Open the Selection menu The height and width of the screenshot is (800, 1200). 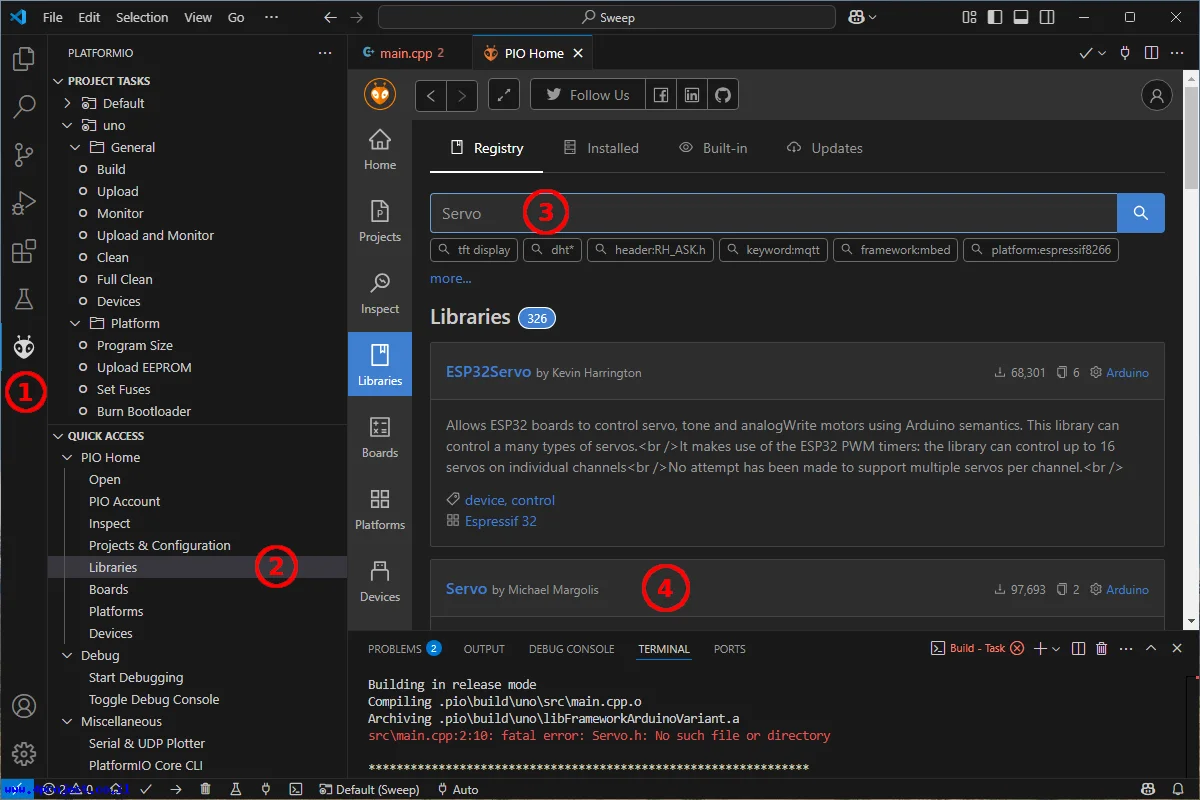tap(142, 17)
